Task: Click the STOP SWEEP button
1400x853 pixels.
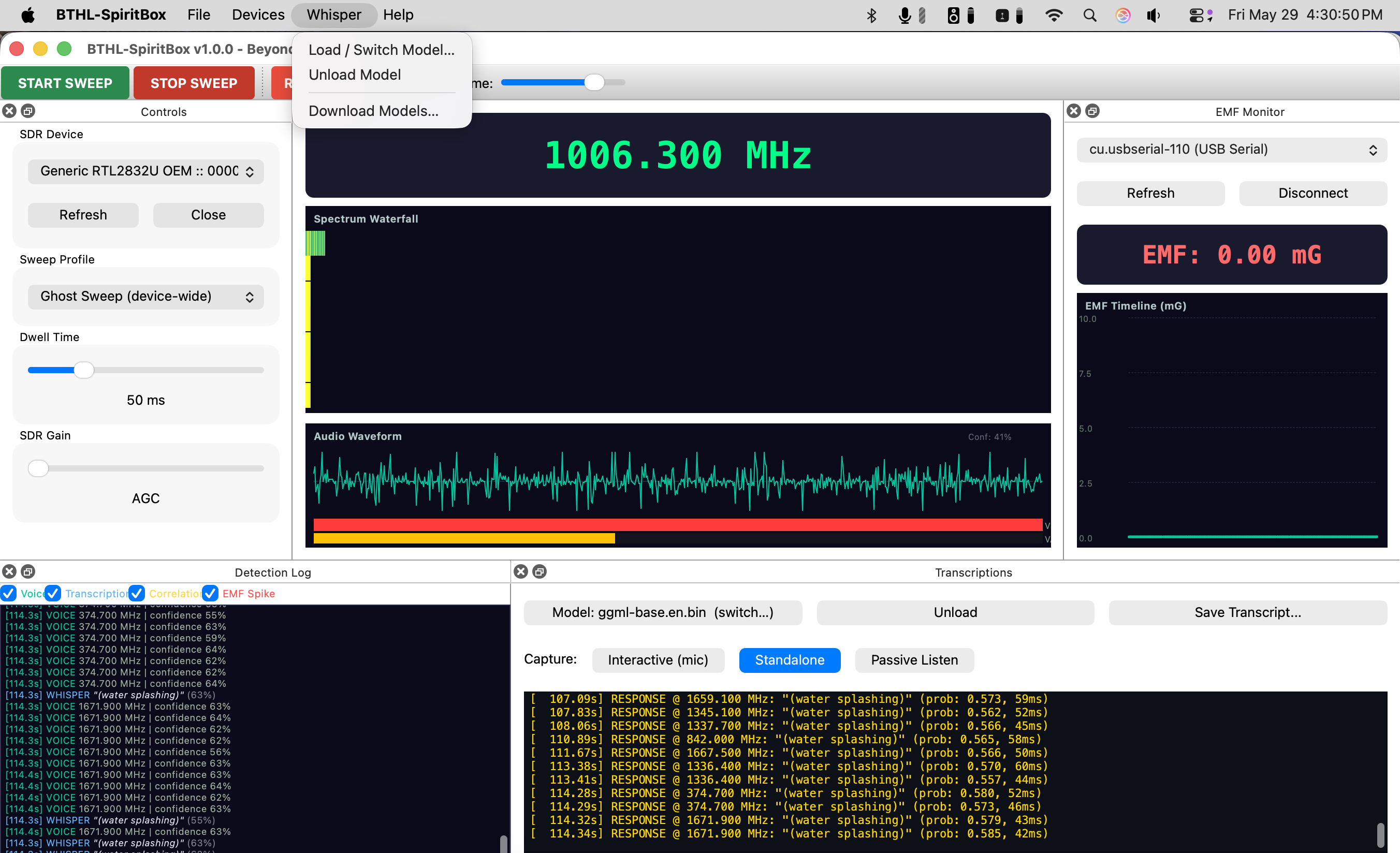Action: 194,83
